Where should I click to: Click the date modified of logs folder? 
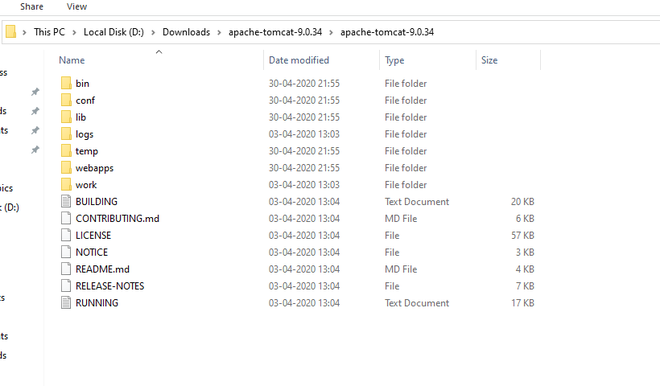pyautogui.click(x=304, y=134)
